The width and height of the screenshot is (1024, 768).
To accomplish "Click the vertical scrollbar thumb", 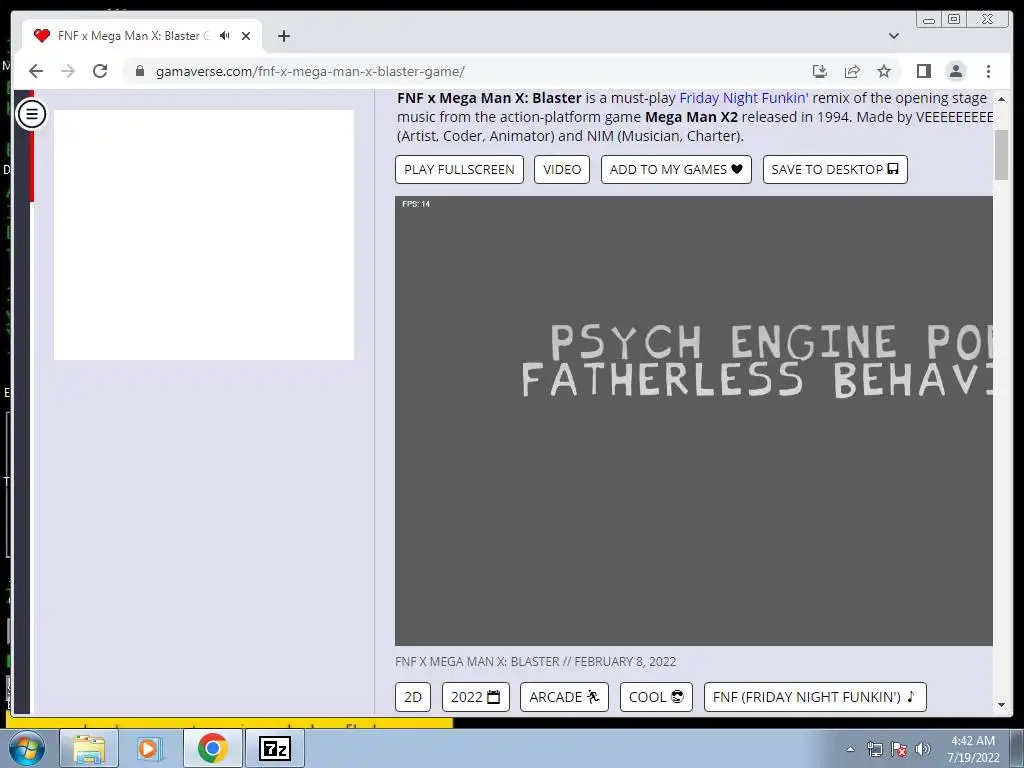I will (1001, 154).
